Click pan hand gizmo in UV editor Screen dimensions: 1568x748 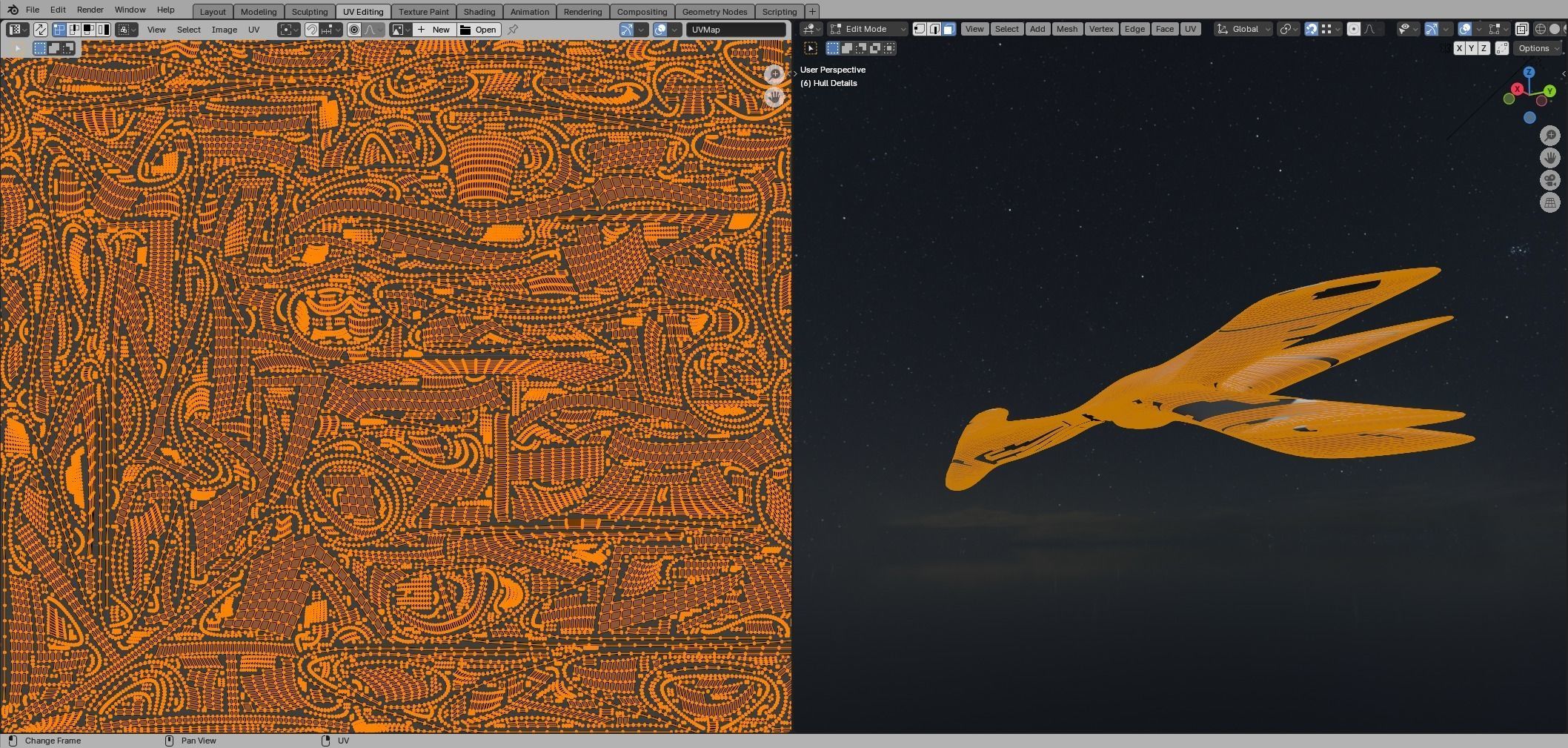pyautogui.click(x=774, y=97)
